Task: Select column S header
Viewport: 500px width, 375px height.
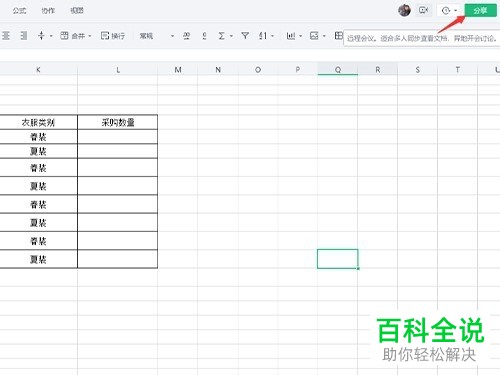Action: tap(418, 70)
